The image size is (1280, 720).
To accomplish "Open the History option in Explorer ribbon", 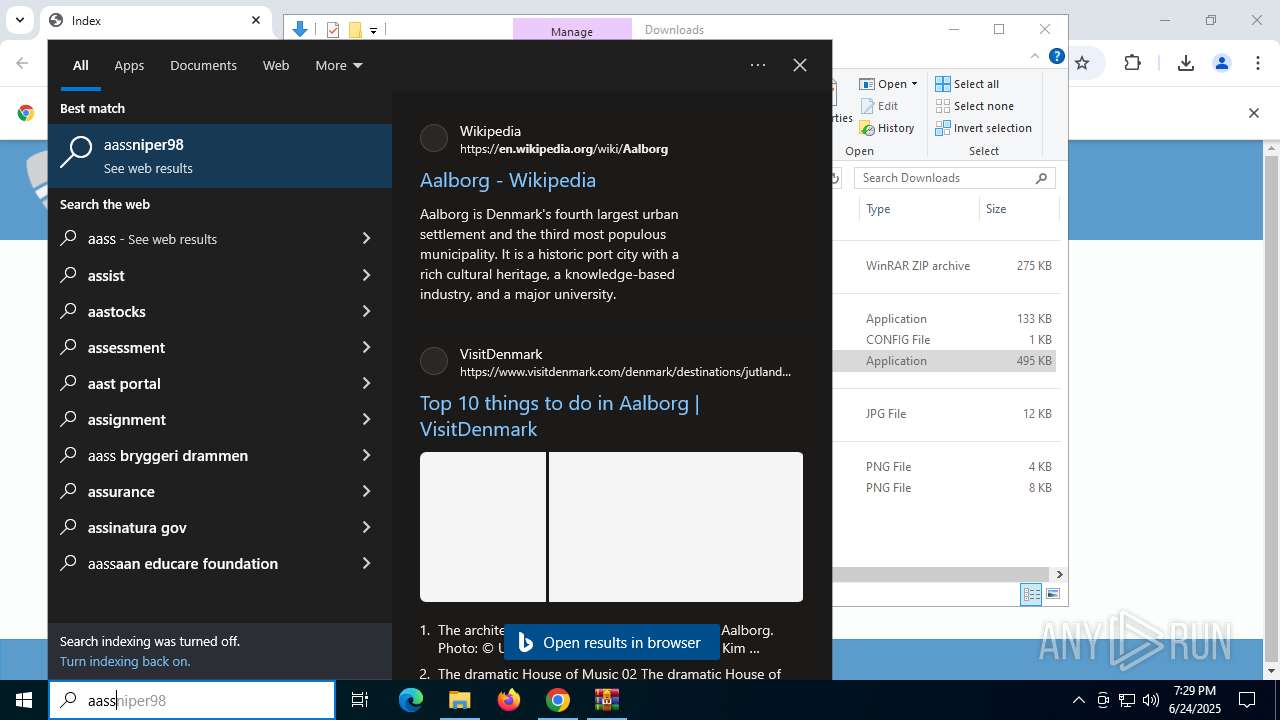I will click(887, 128).
